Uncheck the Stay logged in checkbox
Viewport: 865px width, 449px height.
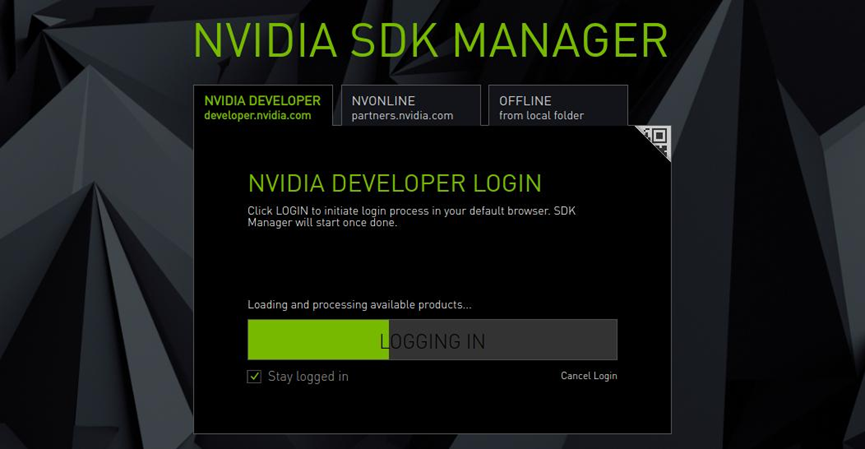point(254,377)
